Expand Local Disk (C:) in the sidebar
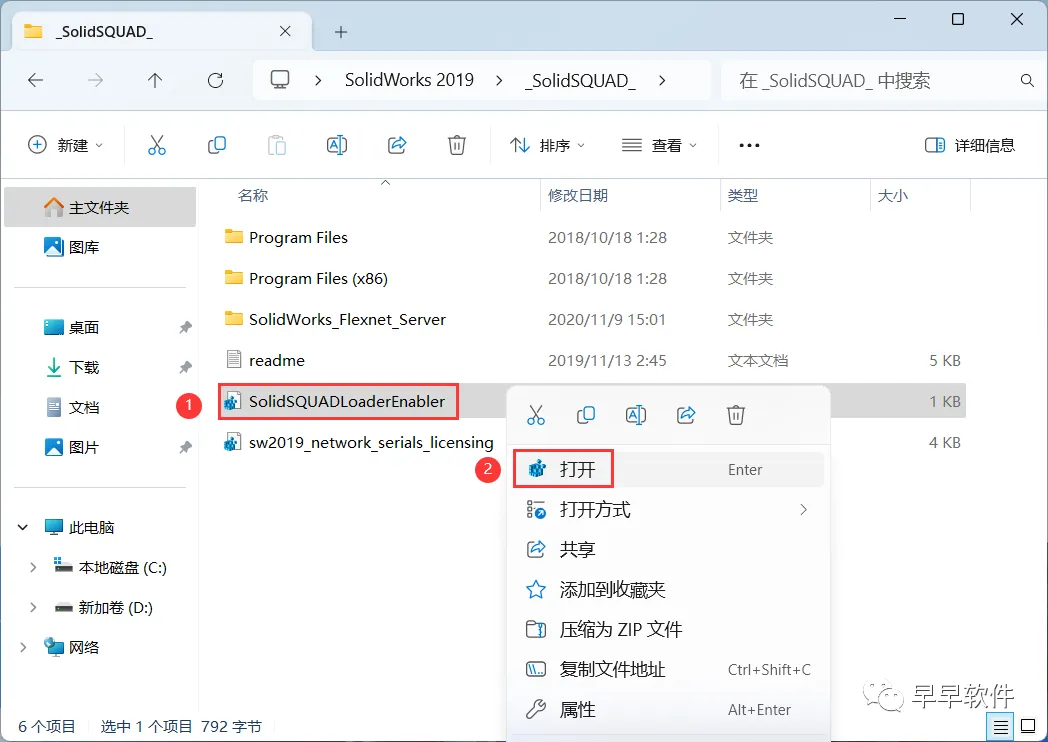1048x742 pixels. (32, 568)
